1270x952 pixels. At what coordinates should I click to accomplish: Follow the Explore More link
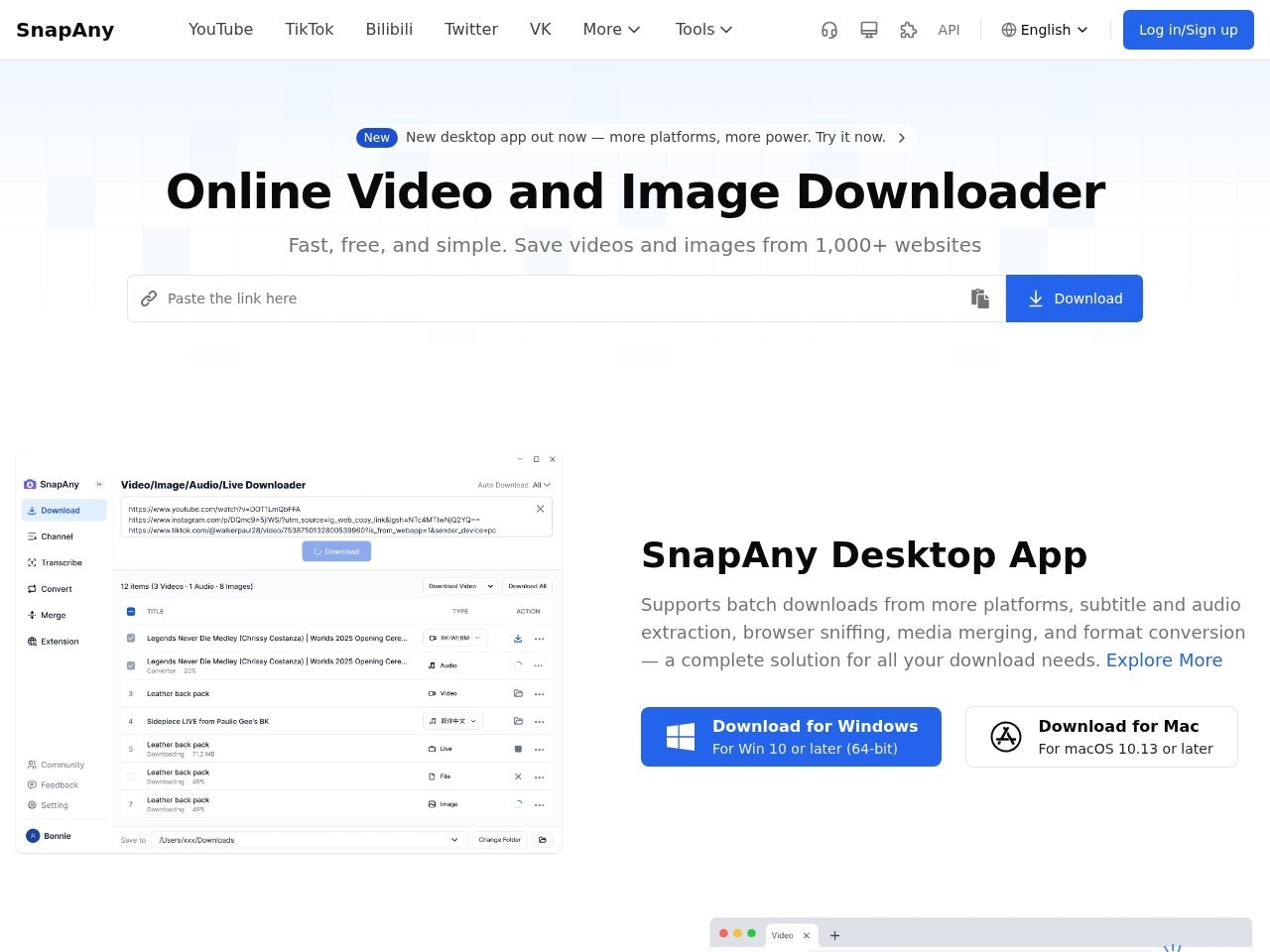point(1164,660)
